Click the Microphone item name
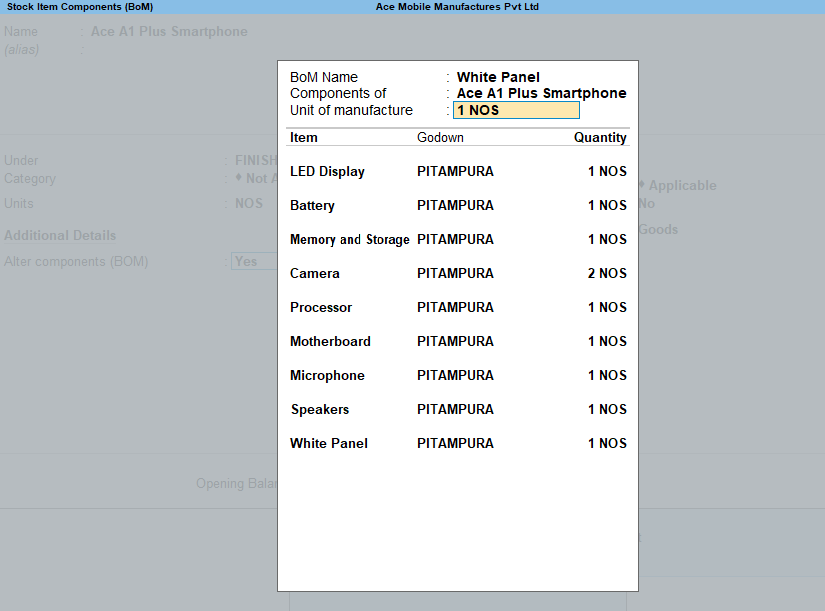Screen dimensions: 825x611 (327, 376)
